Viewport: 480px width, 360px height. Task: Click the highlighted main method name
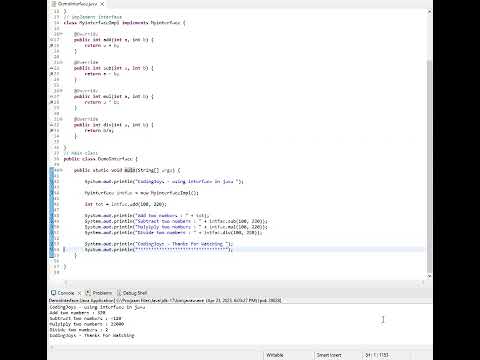pos(130,170)
